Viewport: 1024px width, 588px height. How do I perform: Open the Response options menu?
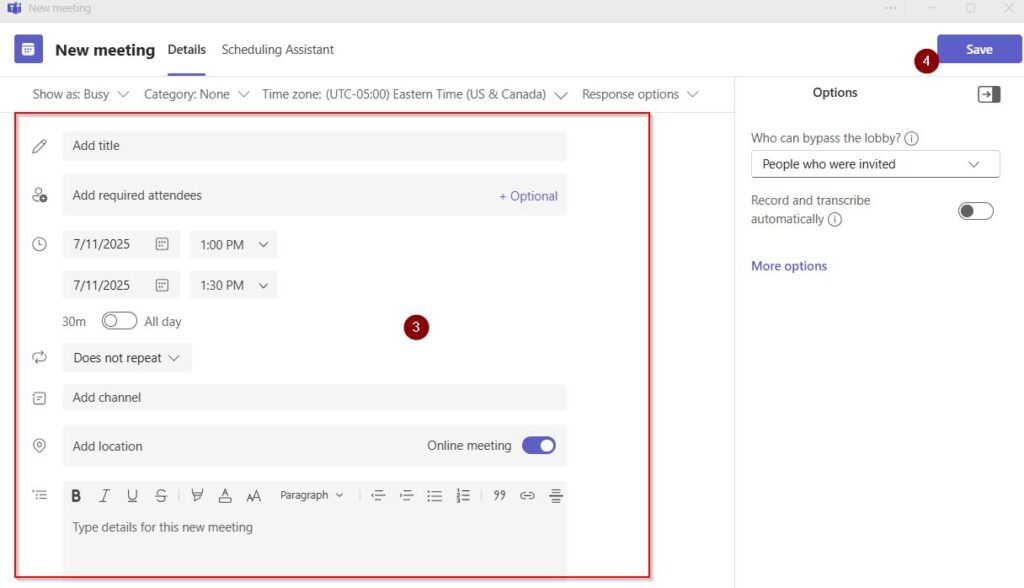pos(640,94)
